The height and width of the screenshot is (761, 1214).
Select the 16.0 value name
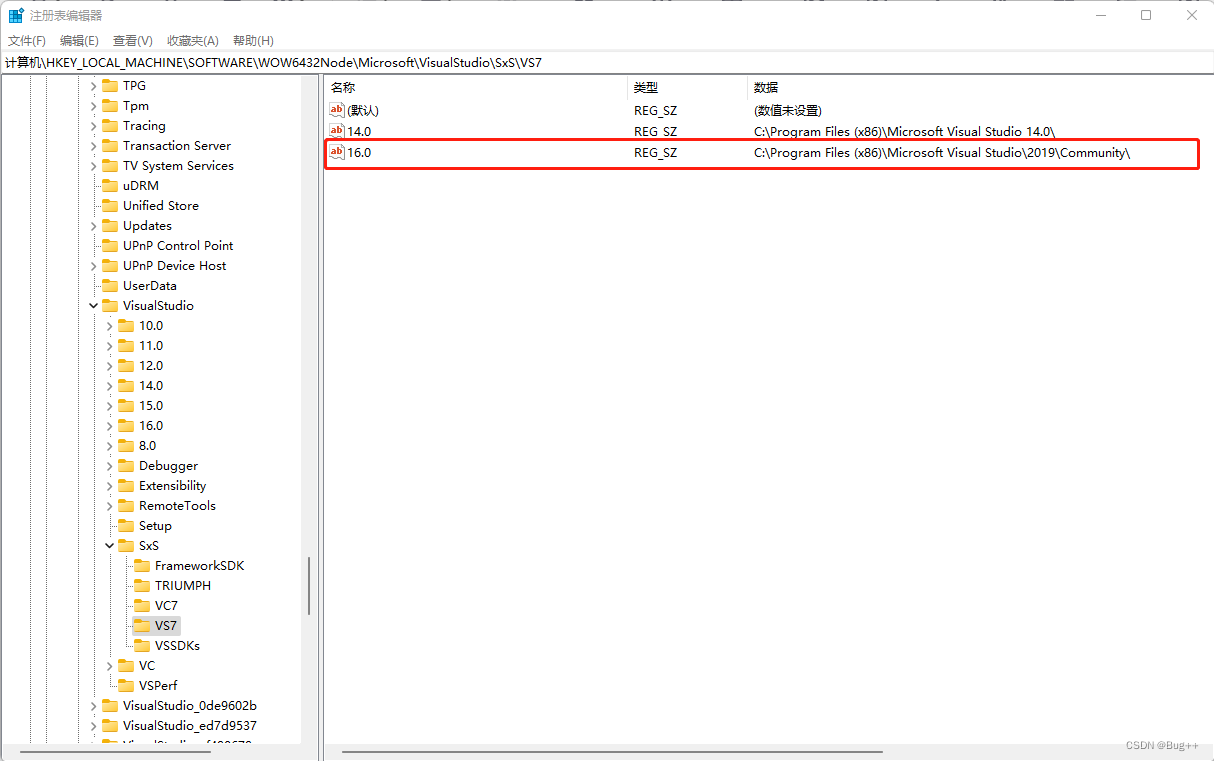(359, 152)
